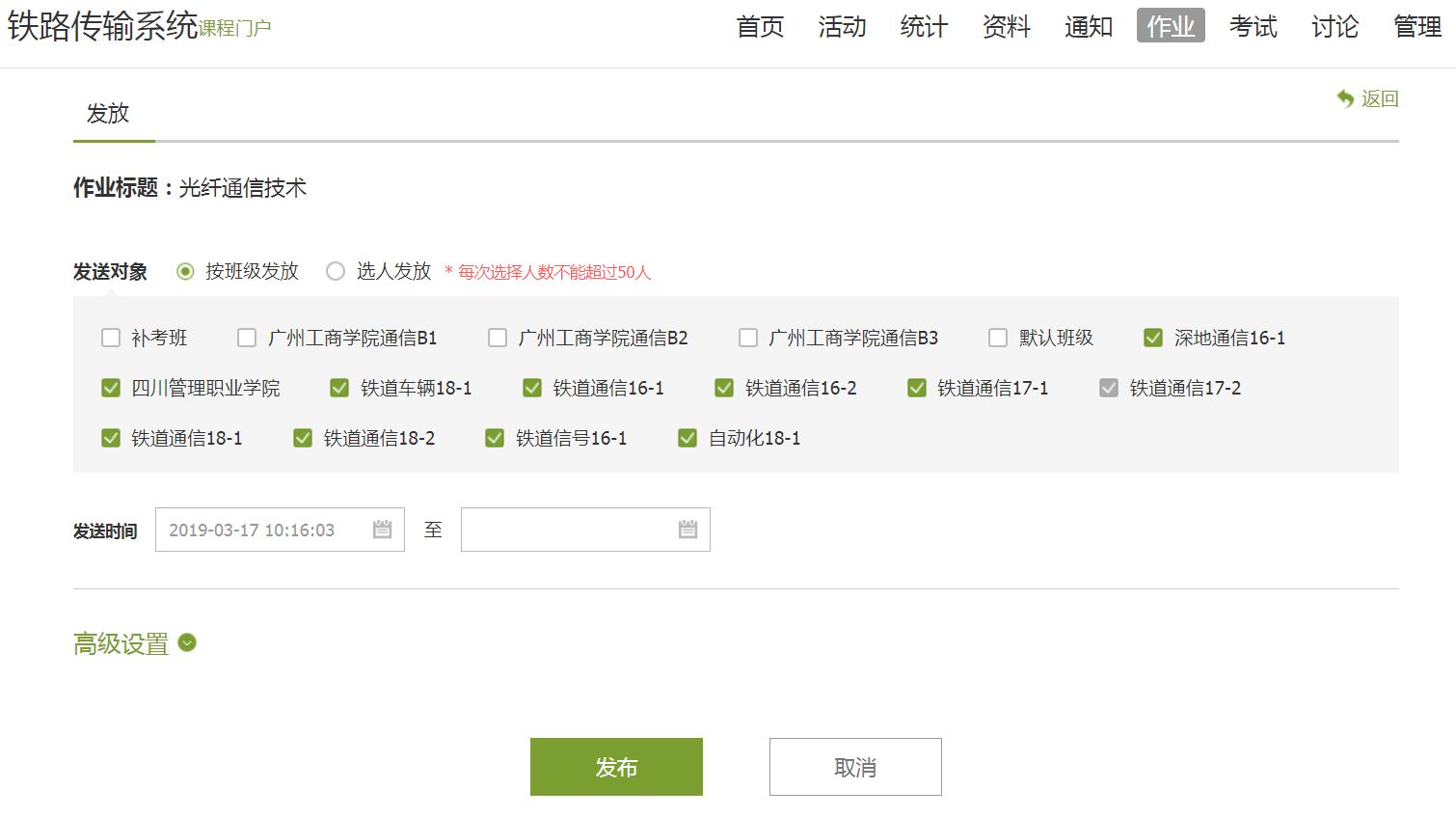Uncheck 铁道通信18-2 checkbox

point(303,438)
